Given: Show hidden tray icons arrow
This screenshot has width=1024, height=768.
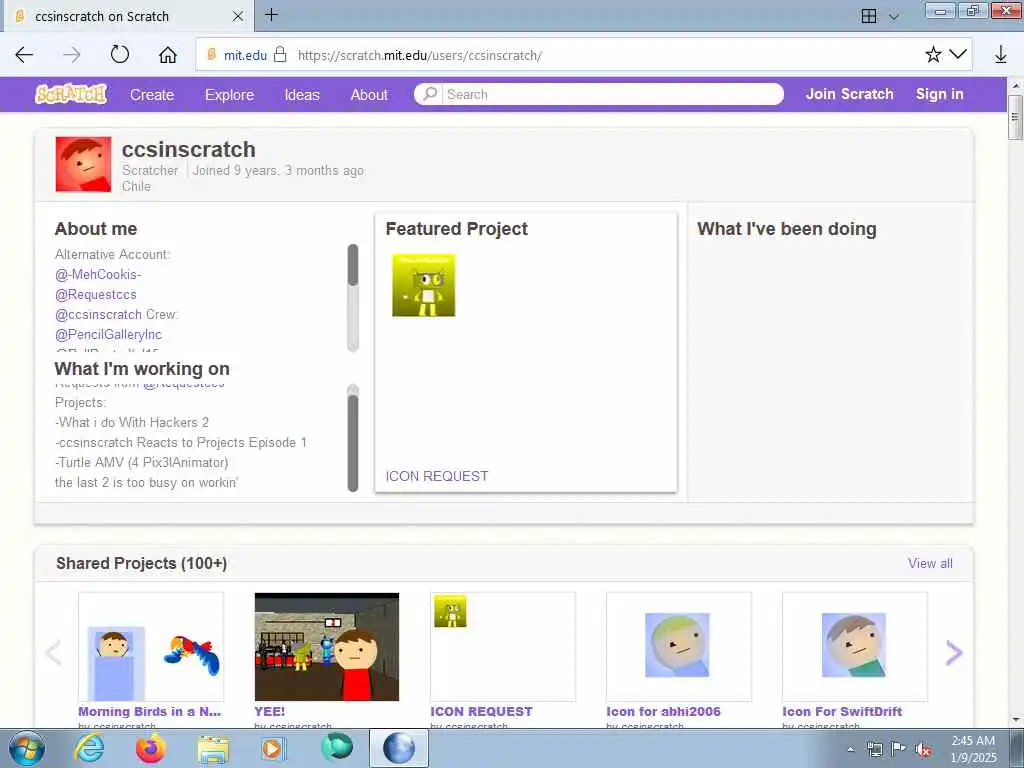Looking at the screenshot, I should 850,749.
